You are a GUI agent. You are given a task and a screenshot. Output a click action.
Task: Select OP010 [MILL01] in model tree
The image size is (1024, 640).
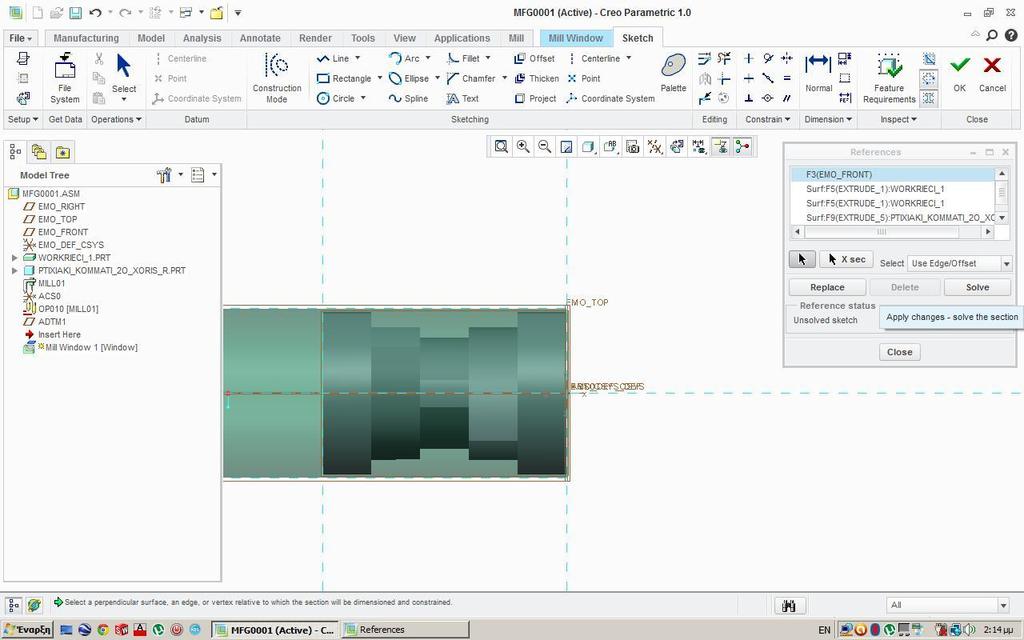coord(68,309)
